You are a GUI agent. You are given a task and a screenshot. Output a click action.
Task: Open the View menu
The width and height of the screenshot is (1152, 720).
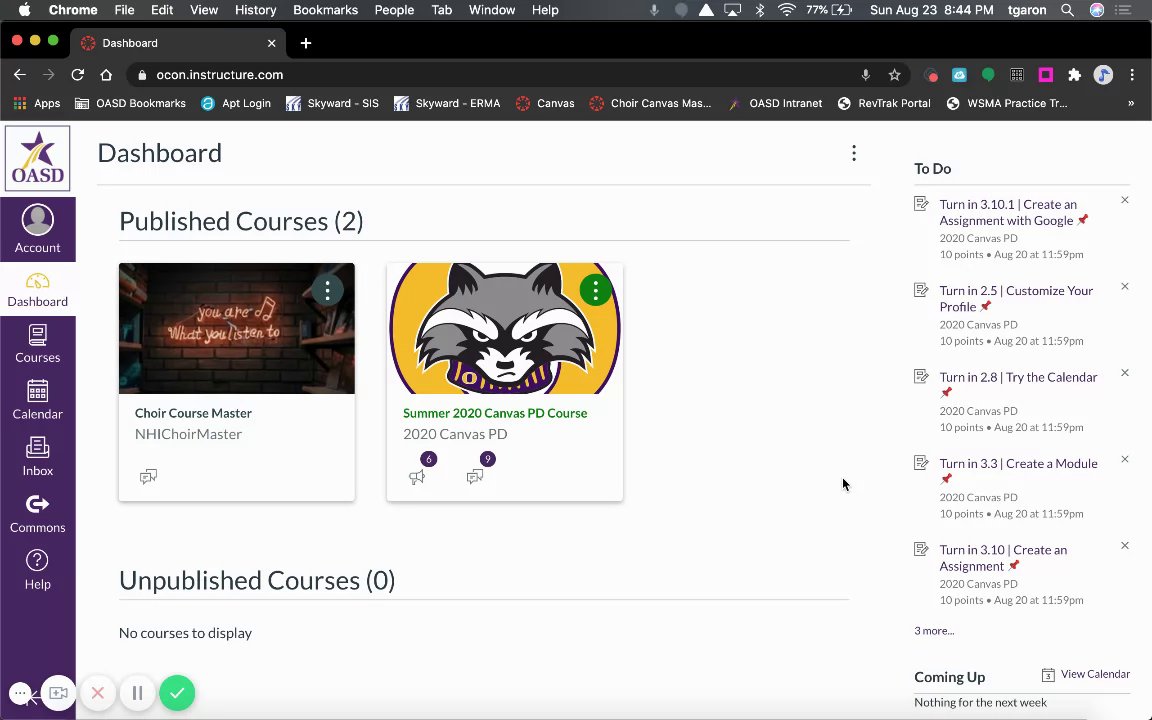coord(204,10)
